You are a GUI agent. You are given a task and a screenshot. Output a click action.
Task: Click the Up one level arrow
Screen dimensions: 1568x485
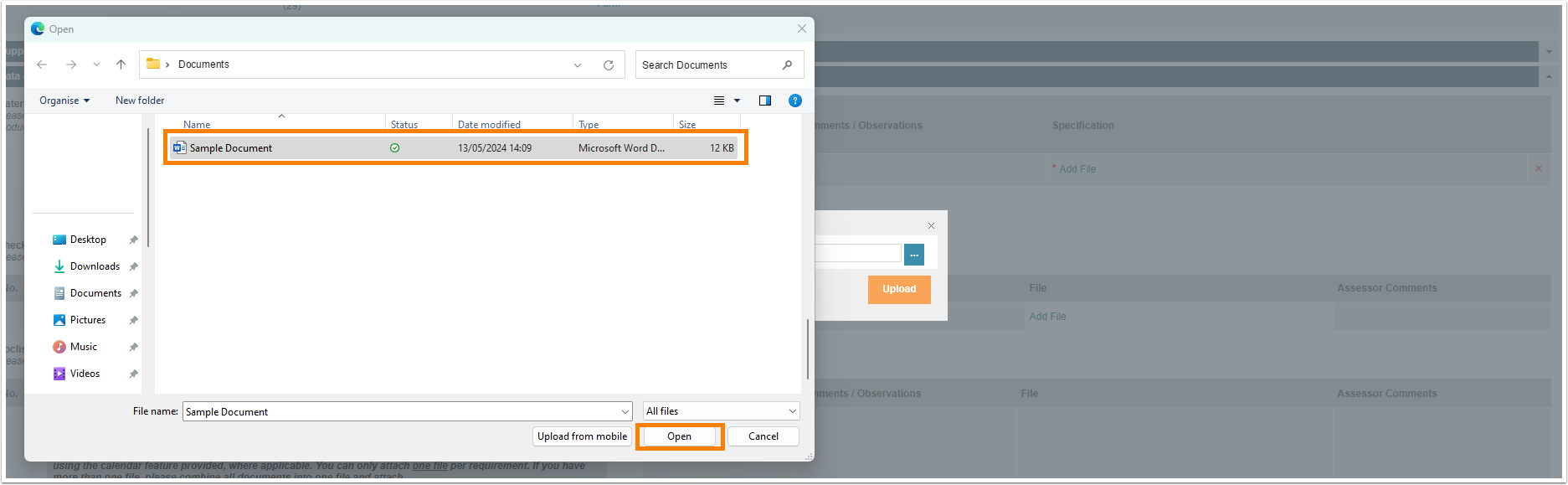pyautogui.click(x=121, y=64)
